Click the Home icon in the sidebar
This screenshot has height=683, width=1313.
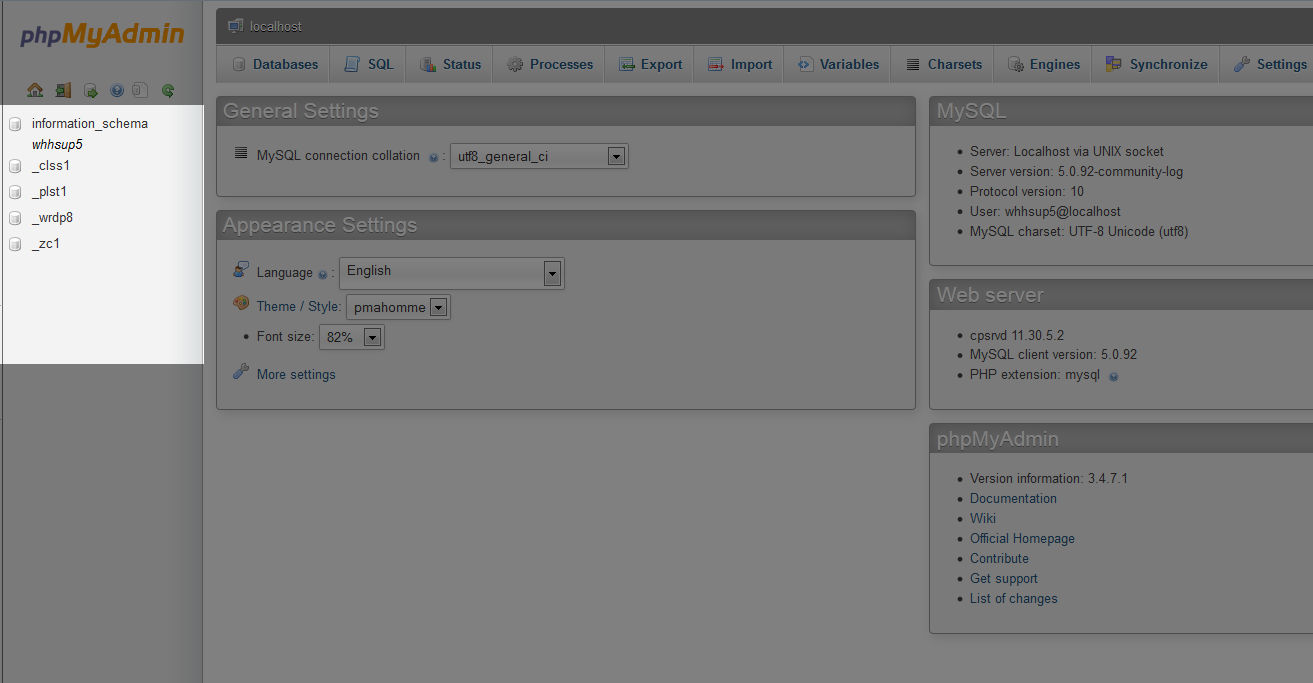(x=35, y=90)
